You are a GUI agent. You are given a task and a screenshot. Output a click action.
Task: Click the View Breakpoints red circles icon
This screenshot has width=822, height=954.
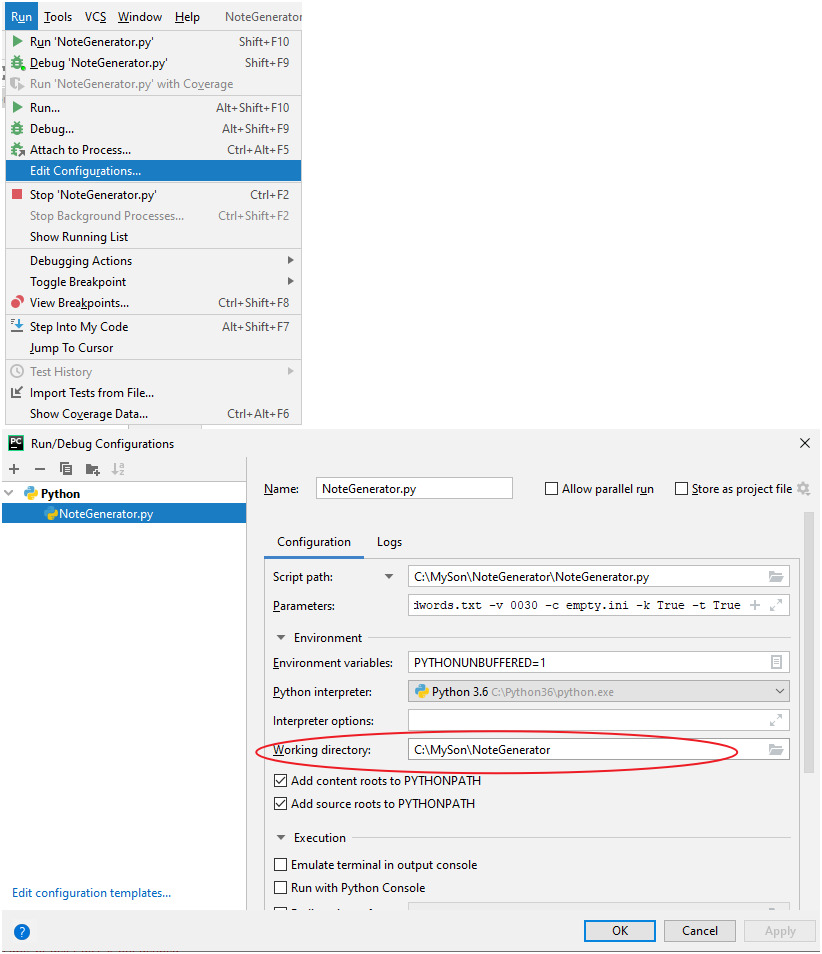(18, 302)
